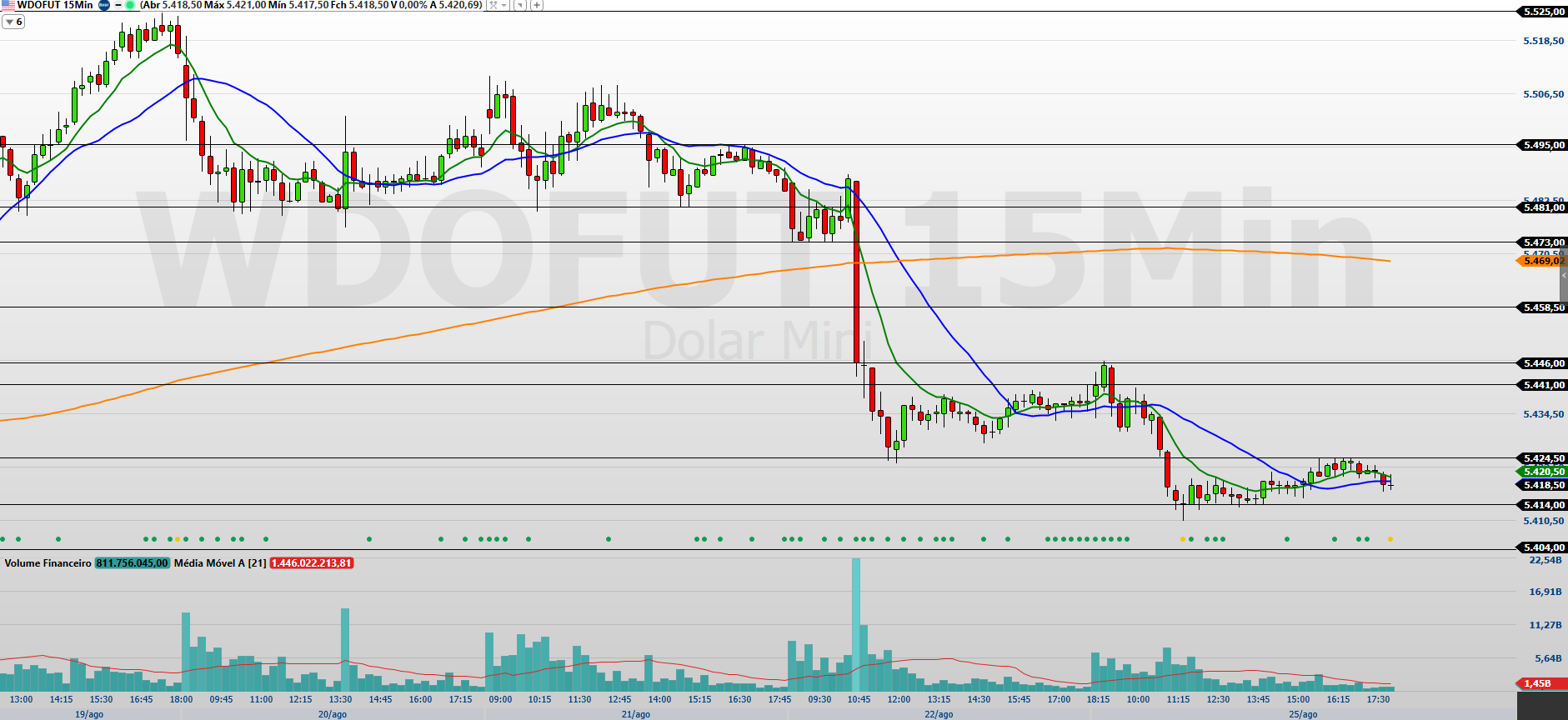
Task: Click the teal 811.756.045,00 volume value
Action: (133, 563)
